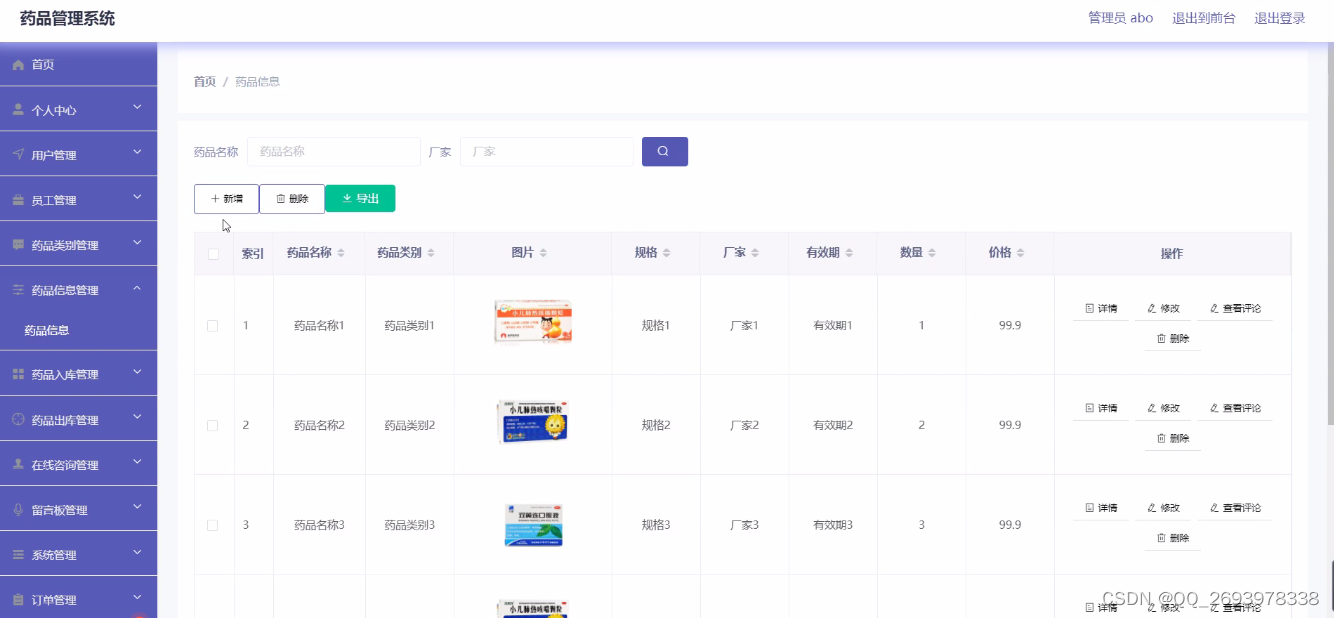Open 首页 from the breadcrumb
Screen dimensions: 1334x618
203,81
